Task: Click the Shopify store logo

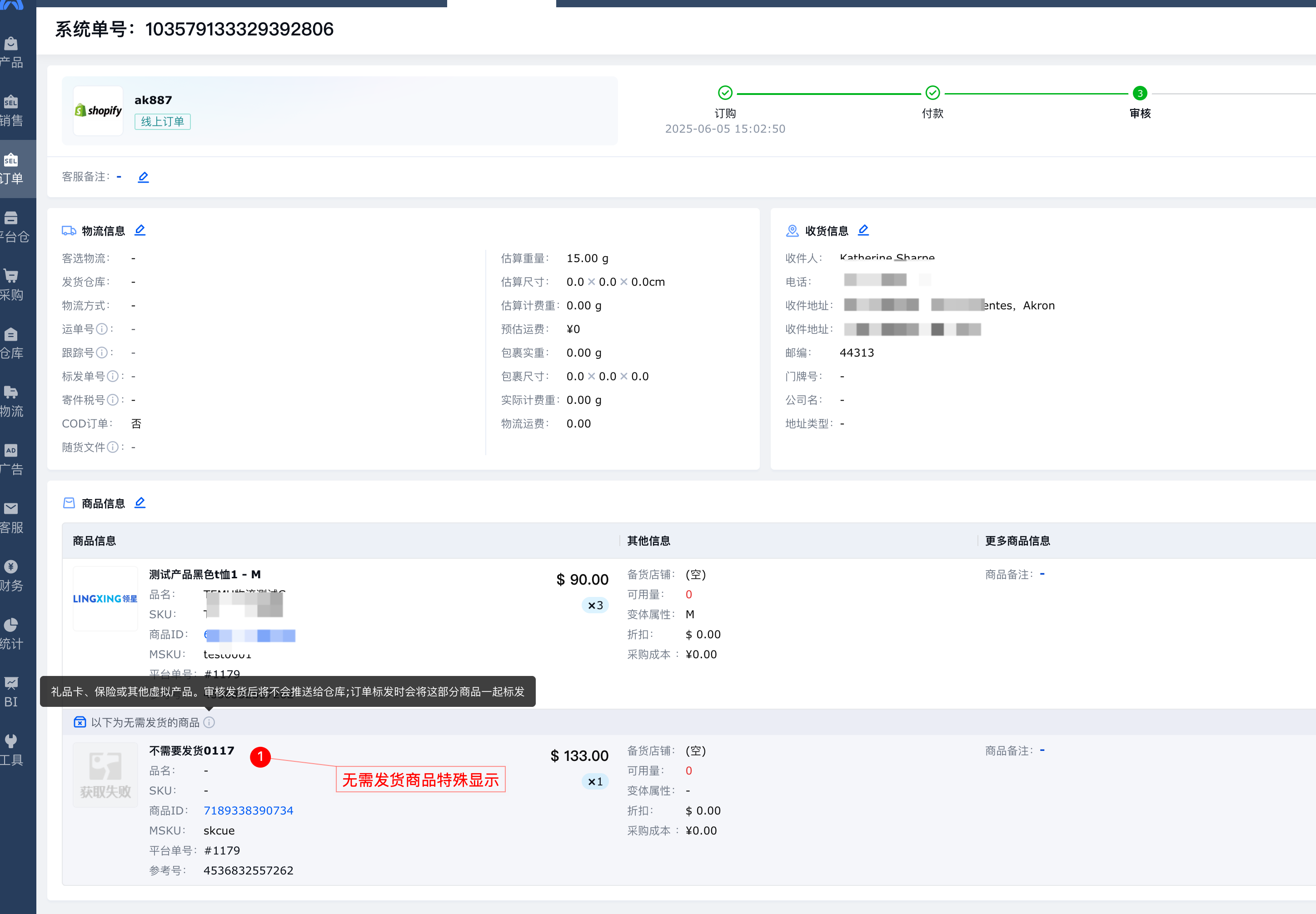Action: click(x=98, y=110)
